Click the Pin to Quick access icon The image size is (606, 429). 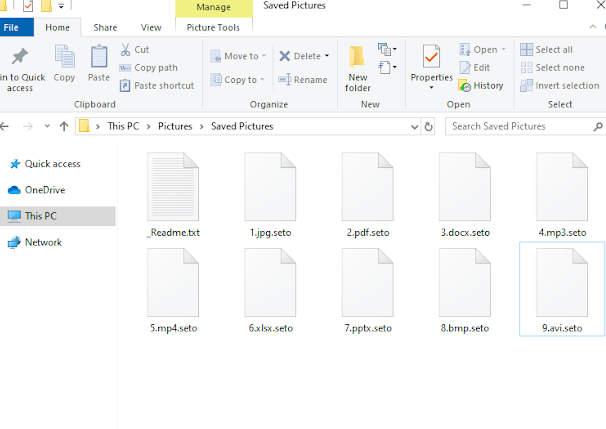click(x=18, y=66)
